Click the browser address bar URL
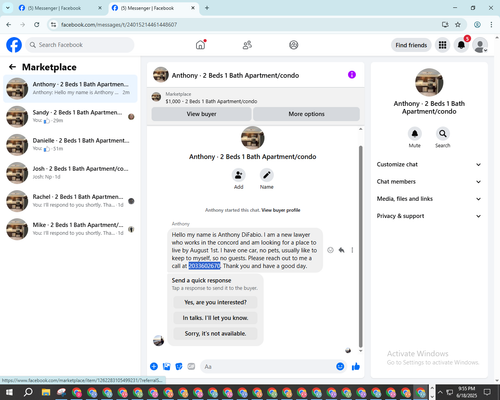 click(119, 25)
